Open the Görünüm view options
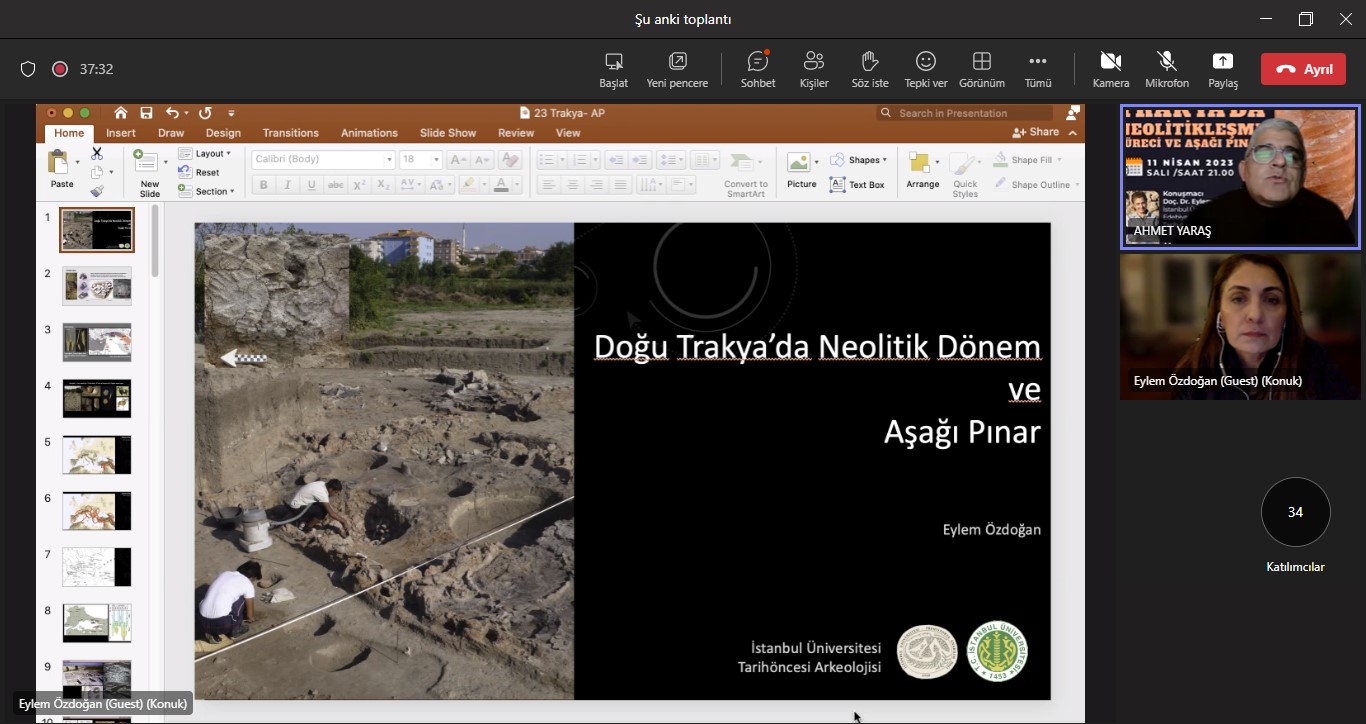Screen dimensions: 1366x724 (x=982, y=69)
